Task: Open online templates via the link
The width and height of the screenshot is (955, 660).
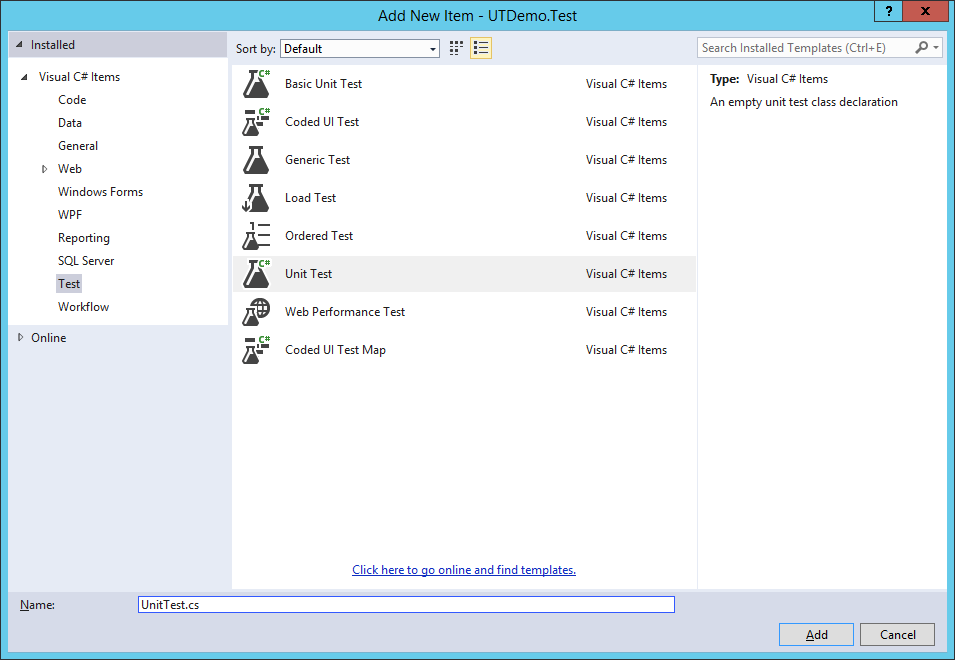Action: (x=463, y=569)
